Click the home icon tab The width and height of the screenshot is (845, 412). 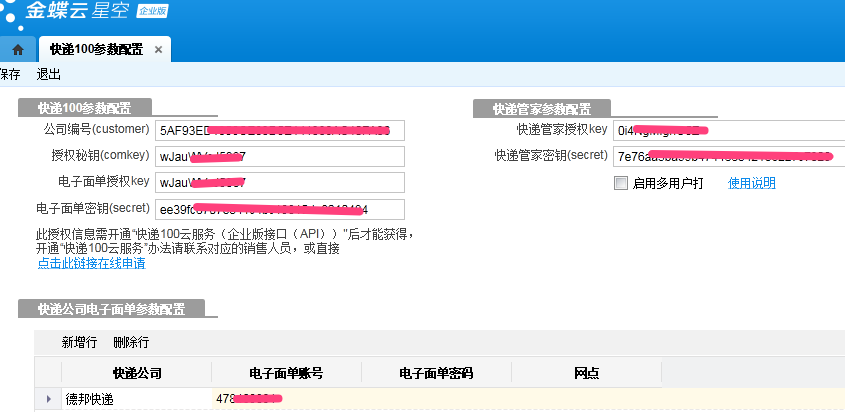(17, 49)
